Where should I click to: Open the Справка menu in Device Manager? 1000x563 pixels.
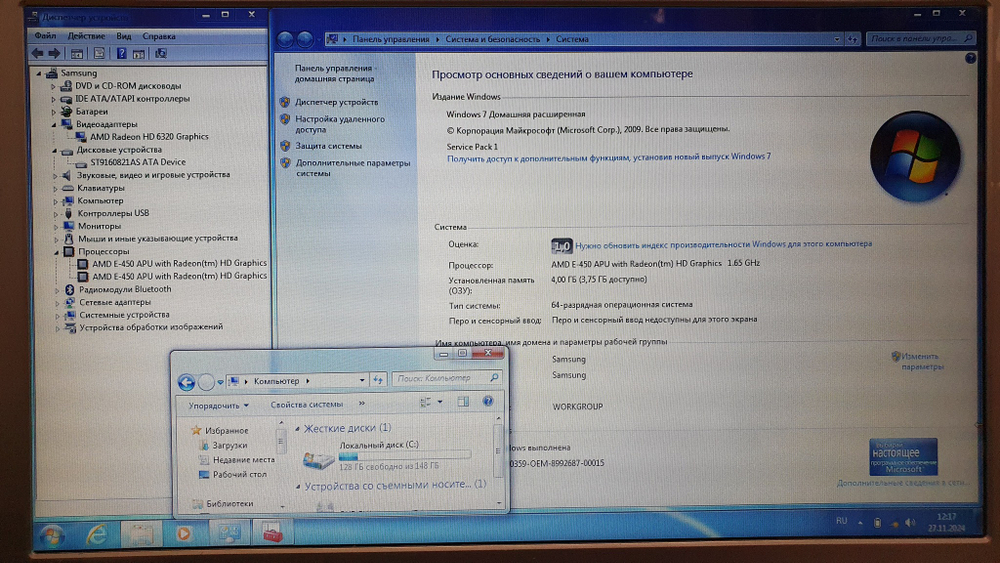pos(159,36)
